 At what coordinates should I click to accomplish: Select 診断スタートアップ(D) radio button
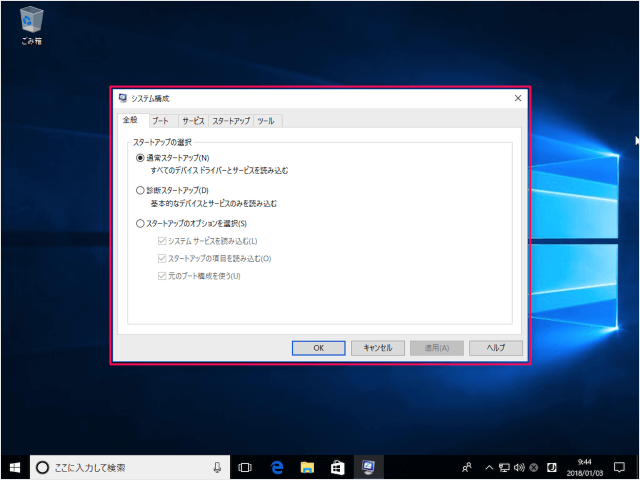point(140,190)
